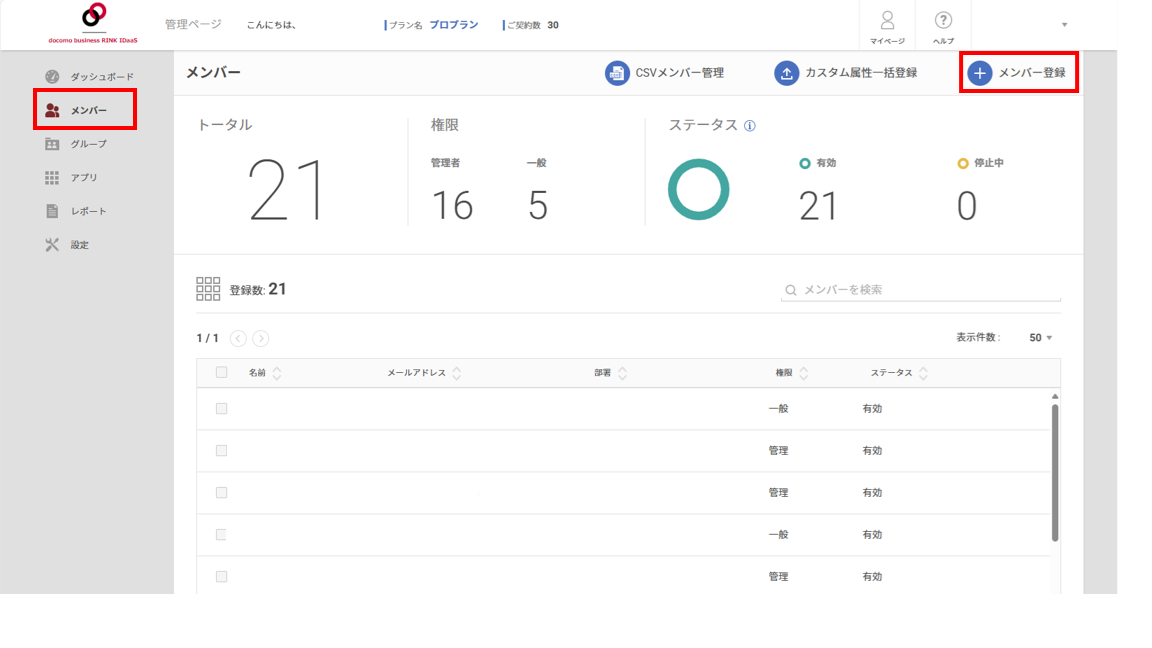Click the blue plus member registration icon

point(979,73)
